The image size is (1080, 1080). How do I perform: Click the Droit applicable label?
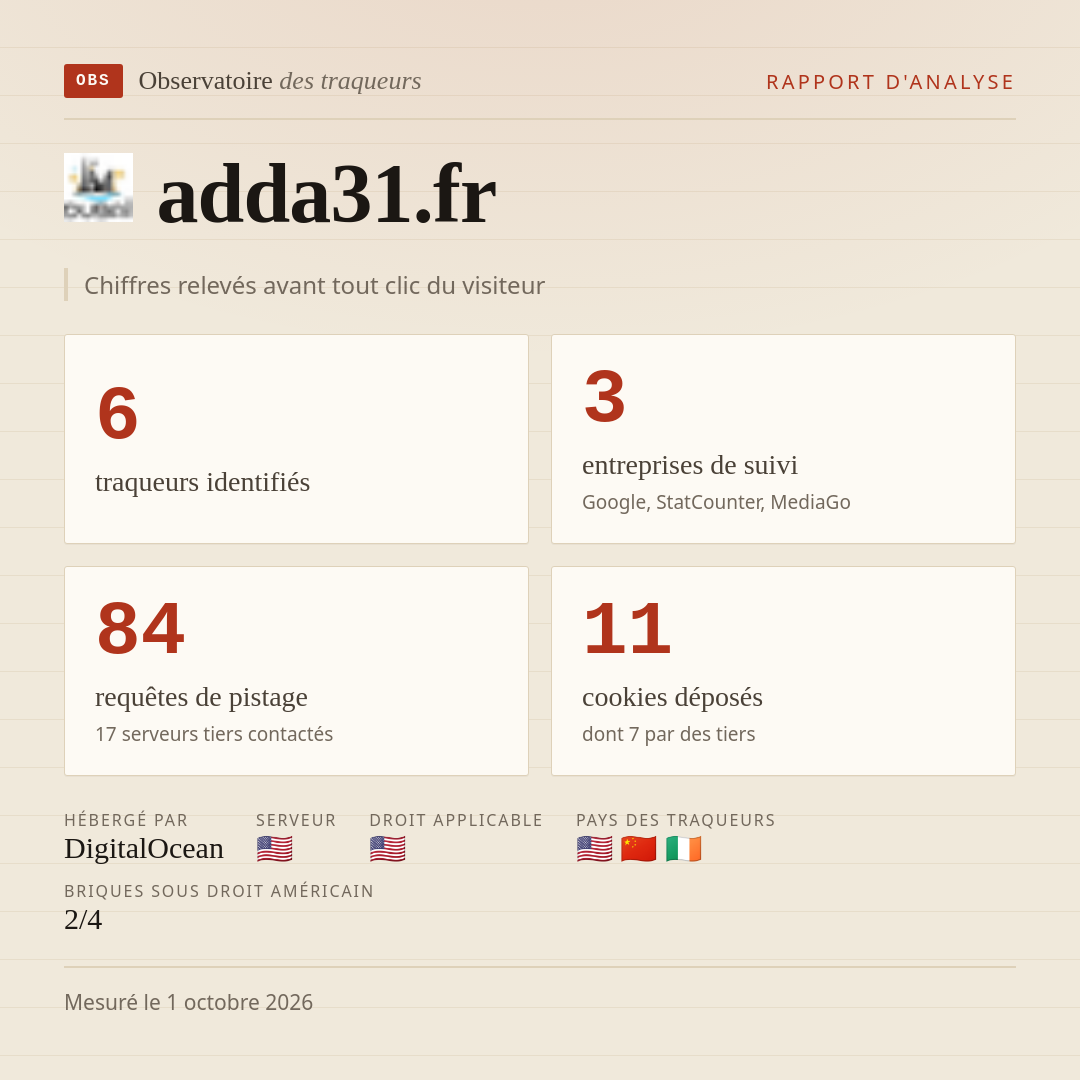[456, 820]
